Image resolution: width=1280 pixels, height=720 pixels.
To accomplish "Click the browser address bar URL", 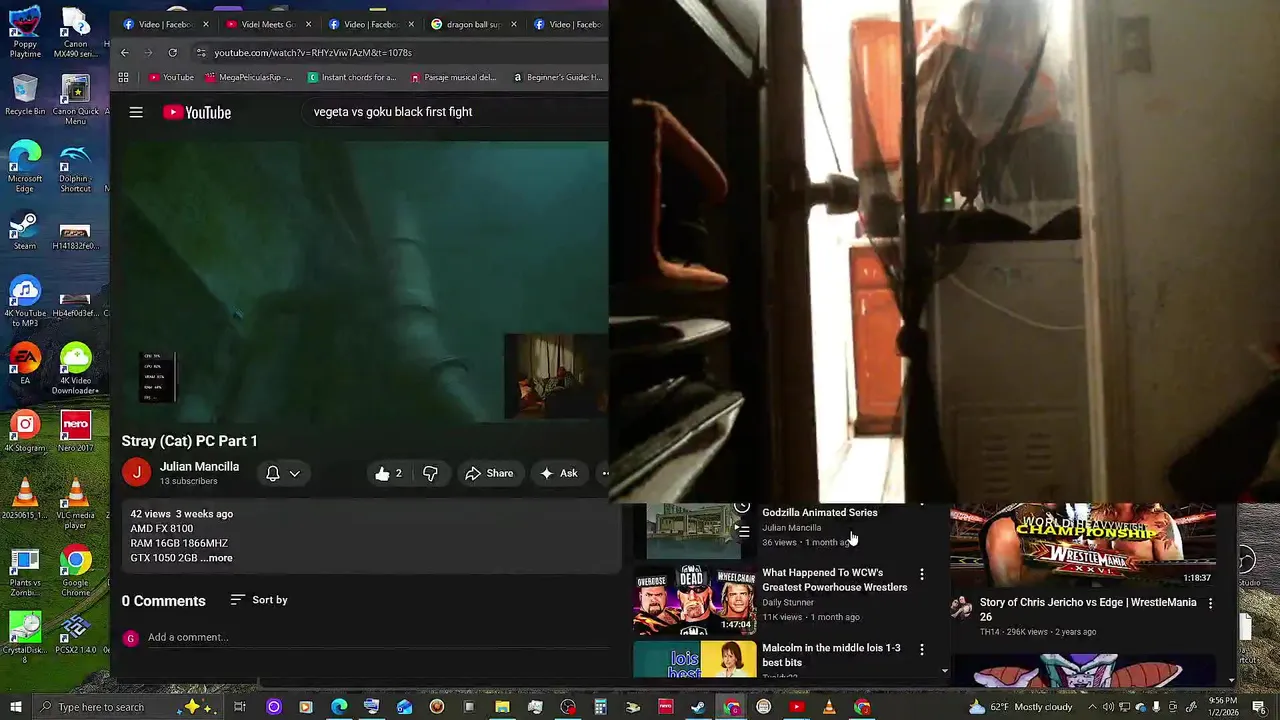I will tap(312, 52).
